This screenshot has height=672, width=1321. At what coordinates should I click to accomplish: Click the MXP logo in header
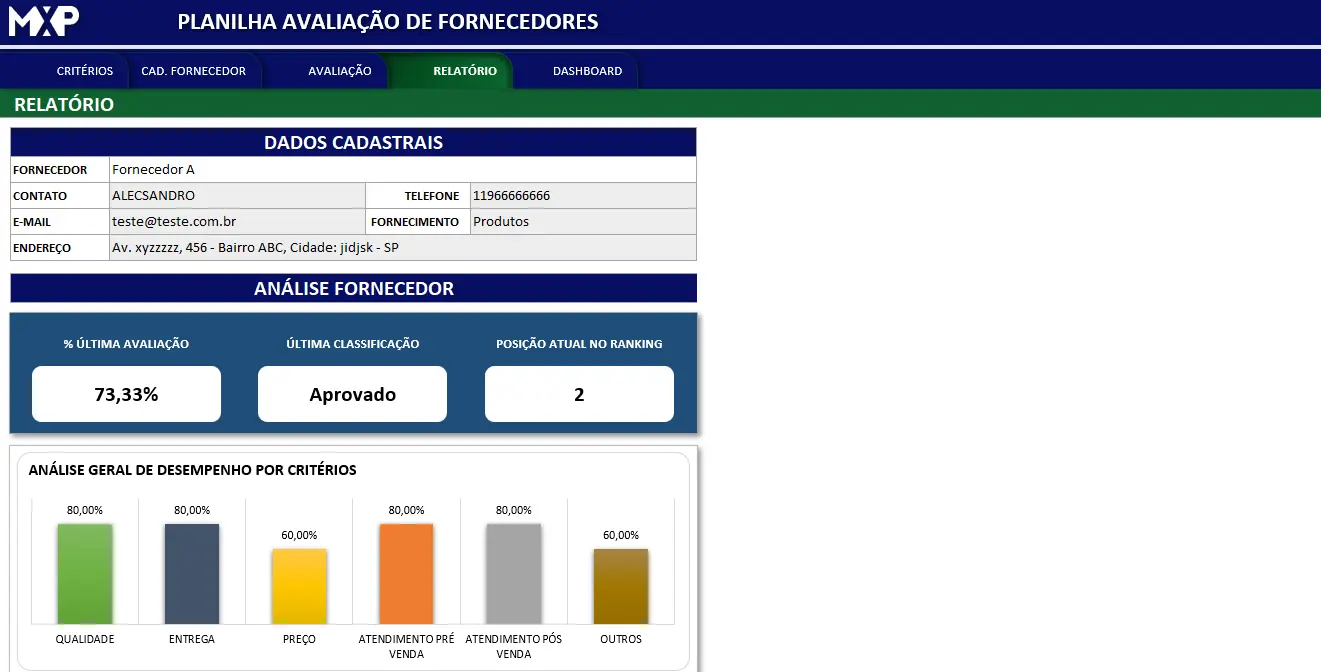pos(44,21)
